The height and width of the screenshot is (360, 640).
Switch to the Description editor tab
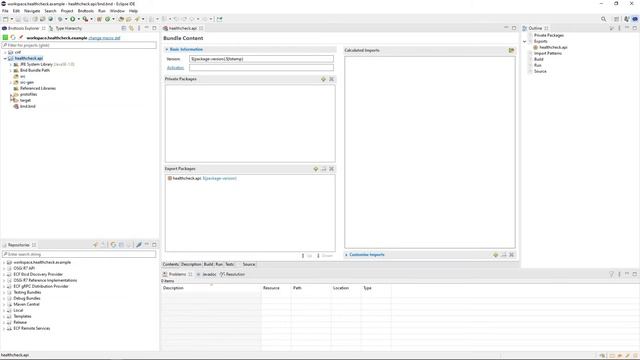pyautogui.click(x=191, y=264)
